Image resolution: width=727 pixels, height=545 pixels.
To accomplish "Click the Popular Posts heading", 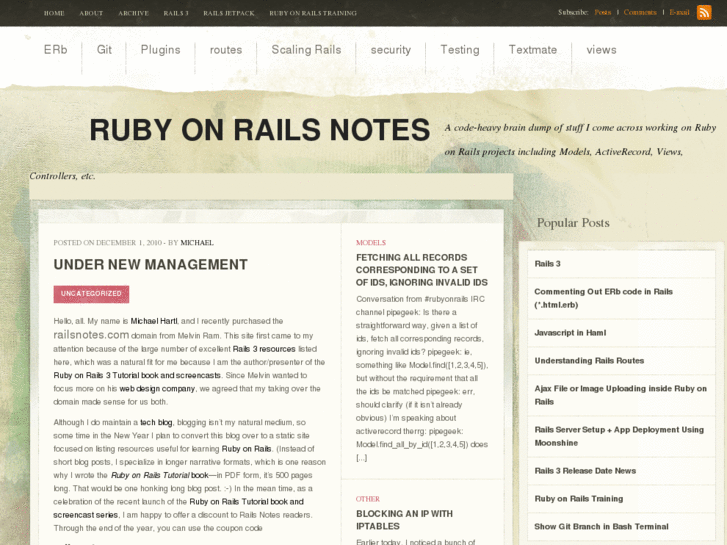I will click(573, 223).
